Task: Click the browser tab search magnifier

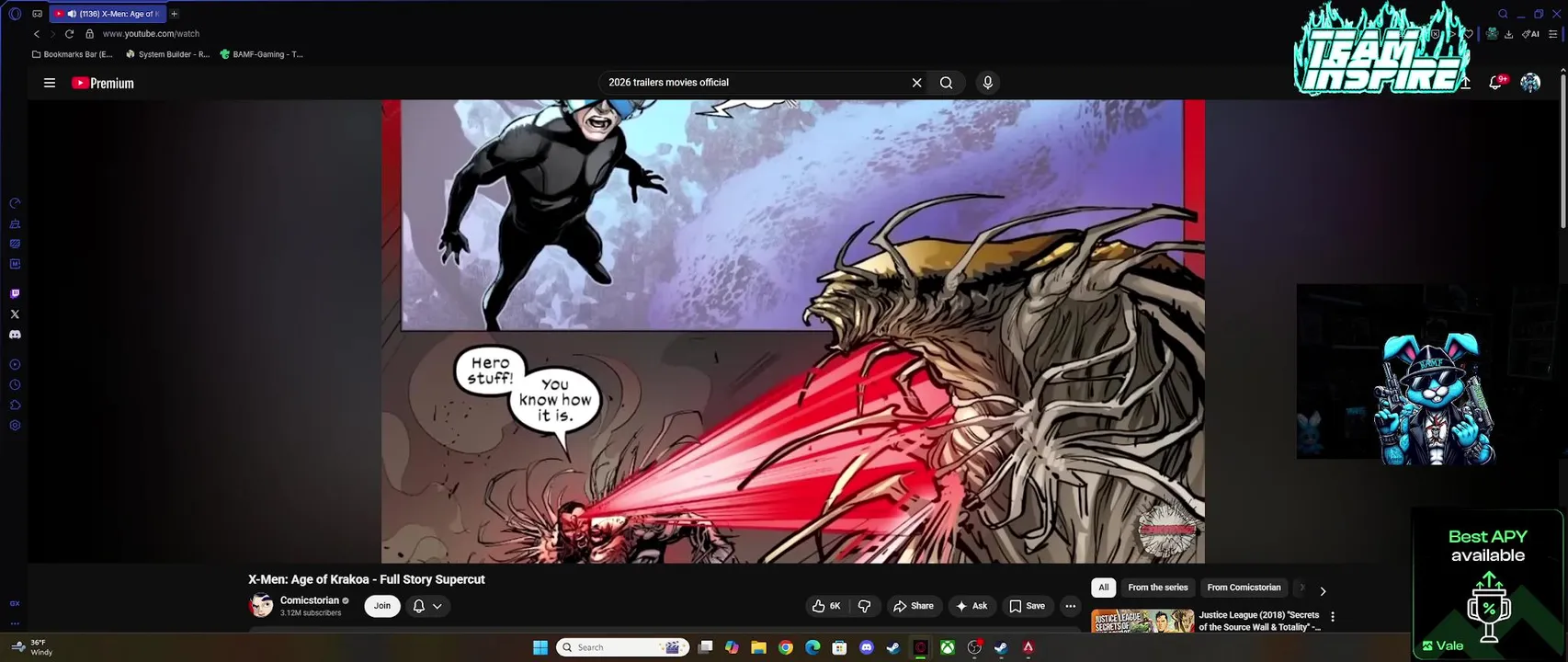Action: coord(1503,14)
